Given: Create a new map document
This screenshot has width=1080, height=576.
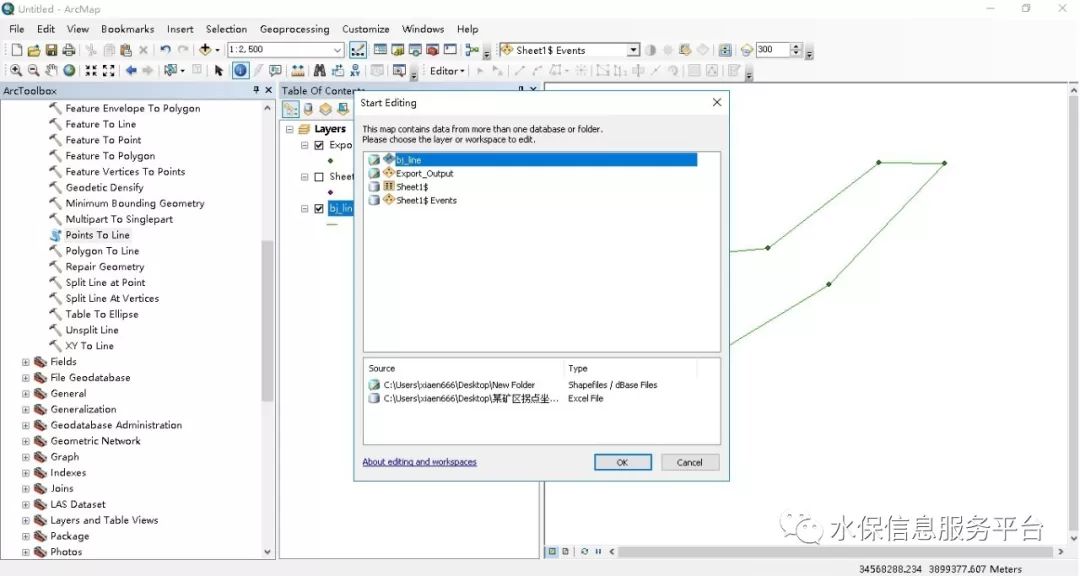Looking at the screenshot, I should [17, 50].
